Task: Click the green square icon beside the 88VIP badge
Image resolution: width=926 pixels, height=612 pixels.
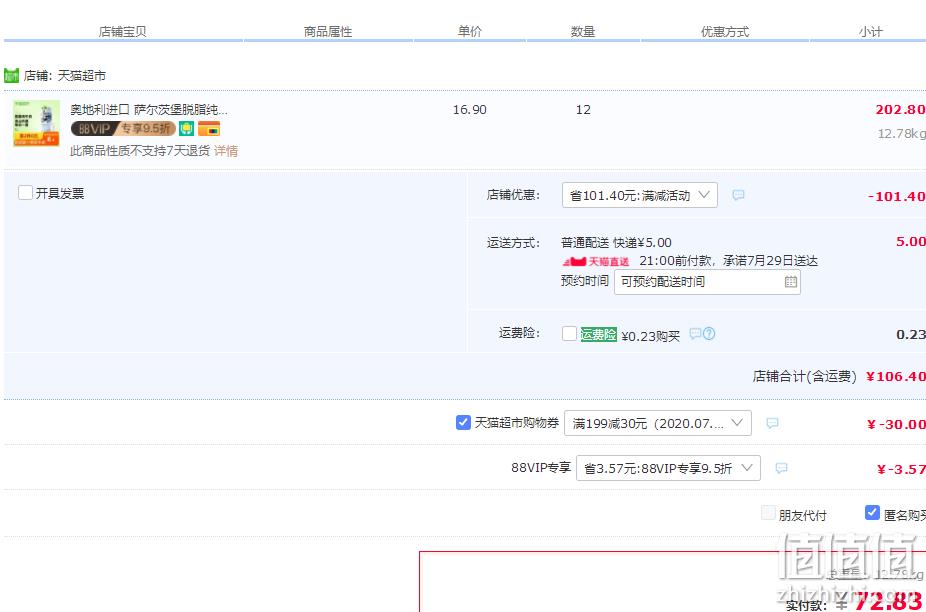Action: [x=187, y=128]
